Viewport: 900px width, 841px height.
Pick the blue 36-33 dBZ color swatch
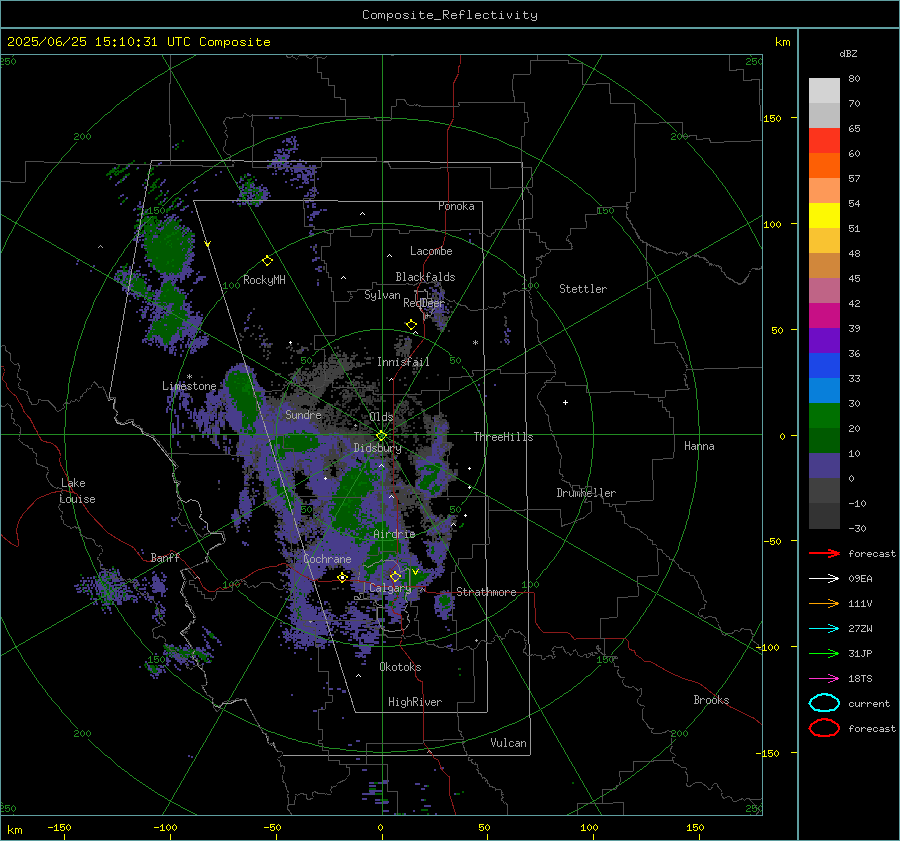824,366
